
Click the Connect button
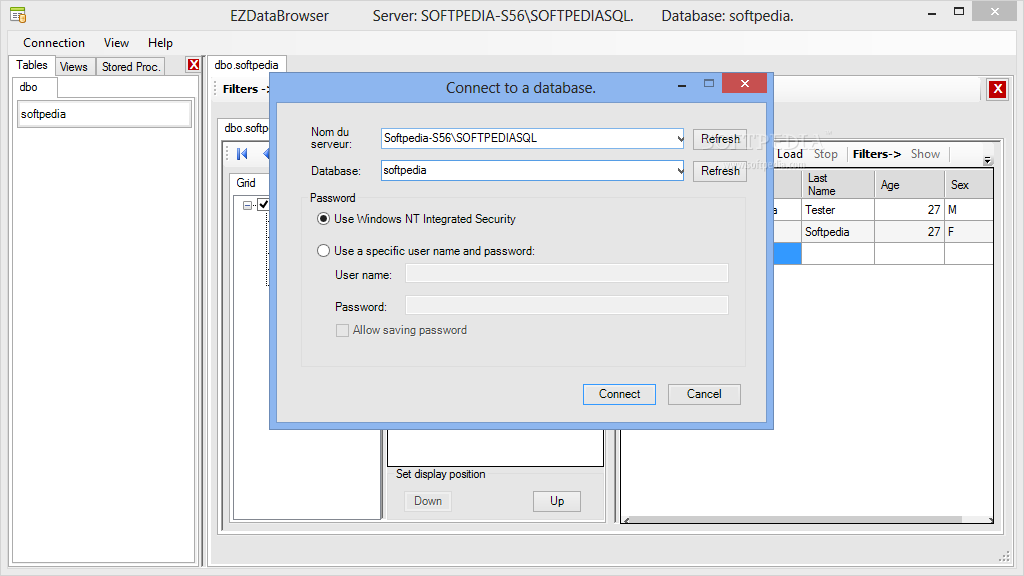[x=619, y=394]
